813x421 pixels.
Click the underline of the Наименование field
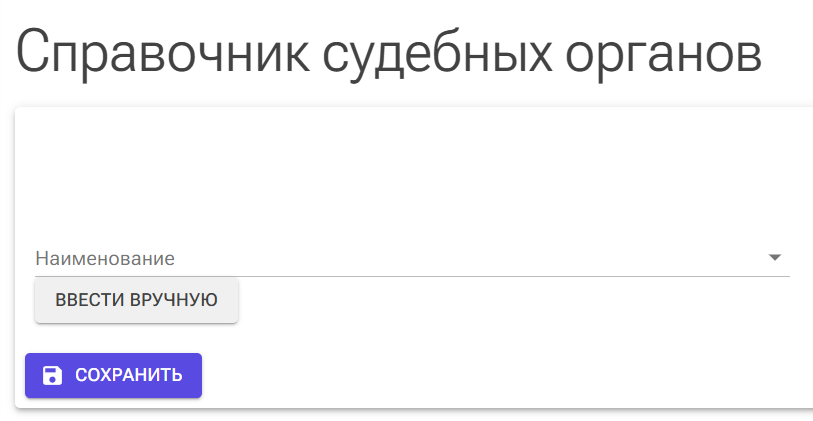(400, 276)
